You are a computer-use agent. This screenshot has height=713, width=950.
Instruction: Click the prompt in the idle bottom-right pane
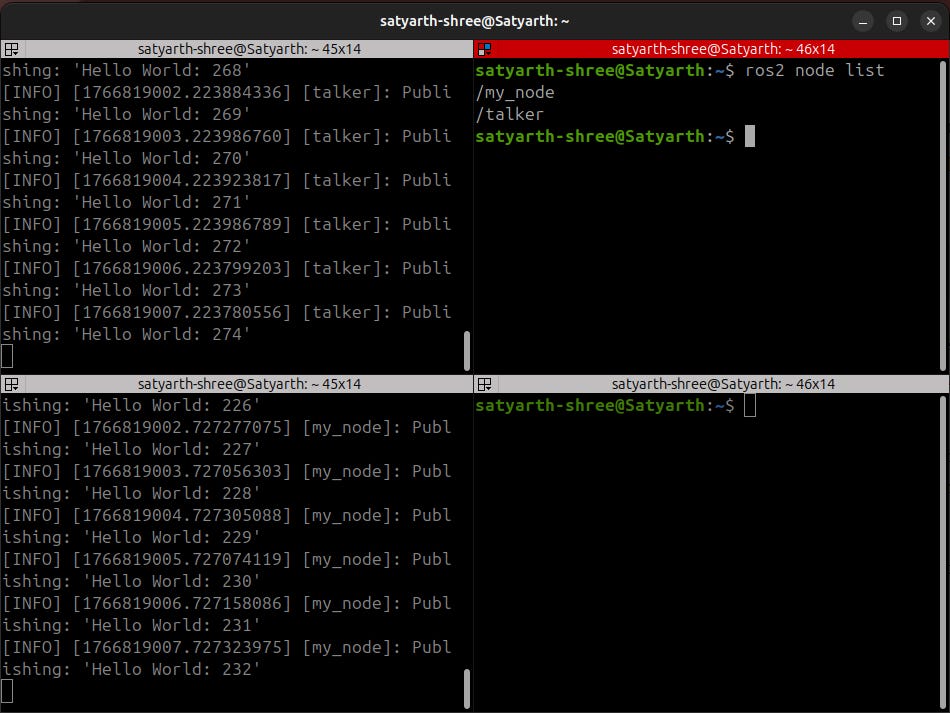point(604,405)
